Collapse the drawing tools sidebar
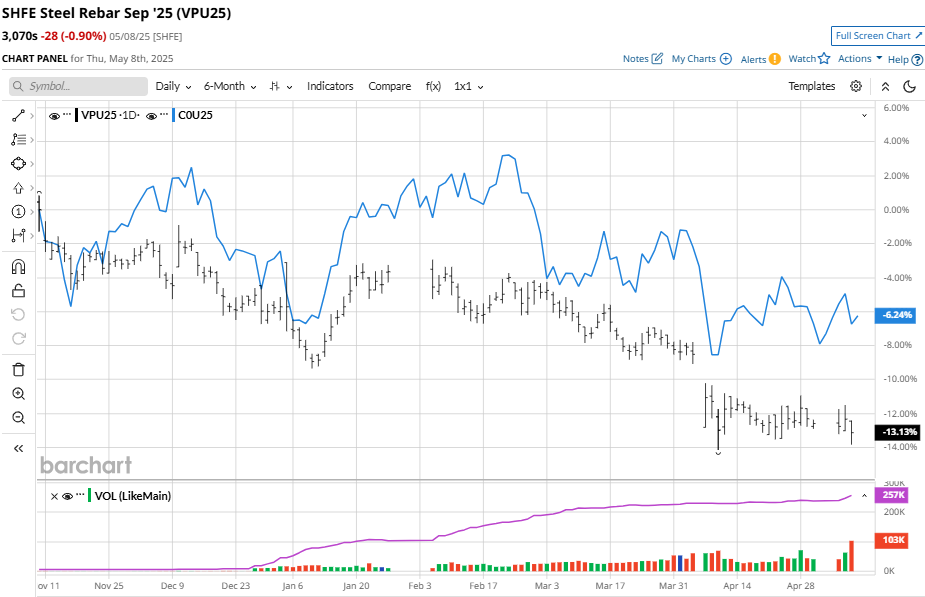This screenshot has width=925, height=597. [18, 448]
